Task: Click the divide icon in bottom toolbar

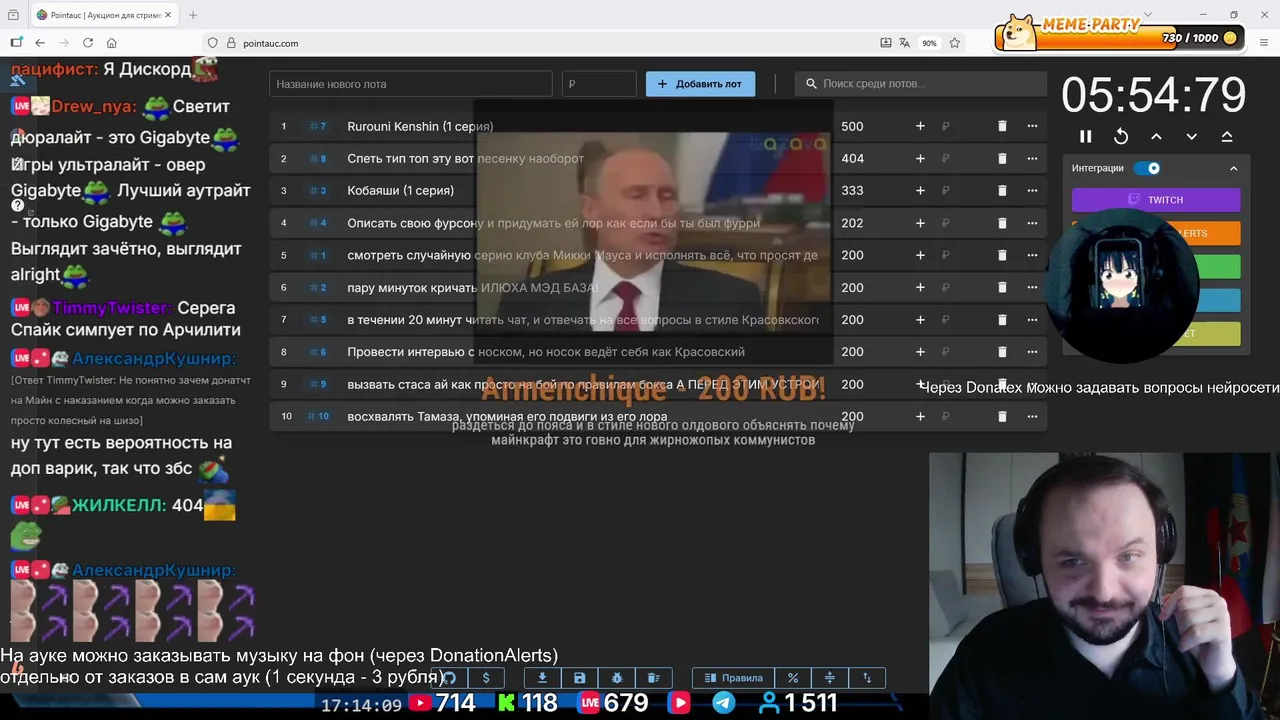Action: tap(829, 678)
